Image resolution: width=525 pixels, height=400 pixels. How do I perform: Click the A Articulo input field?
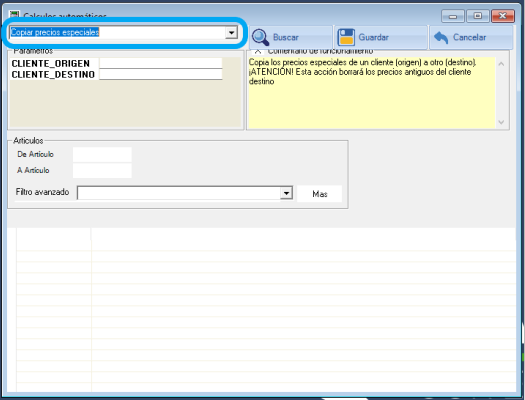pyautogui.click(x=102, y=170)
